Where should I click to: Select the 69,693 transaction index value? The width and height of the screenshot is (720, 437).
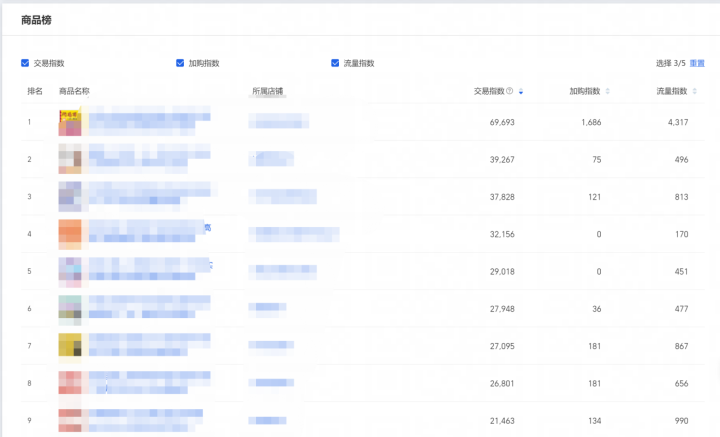click(x=502, y=123)
